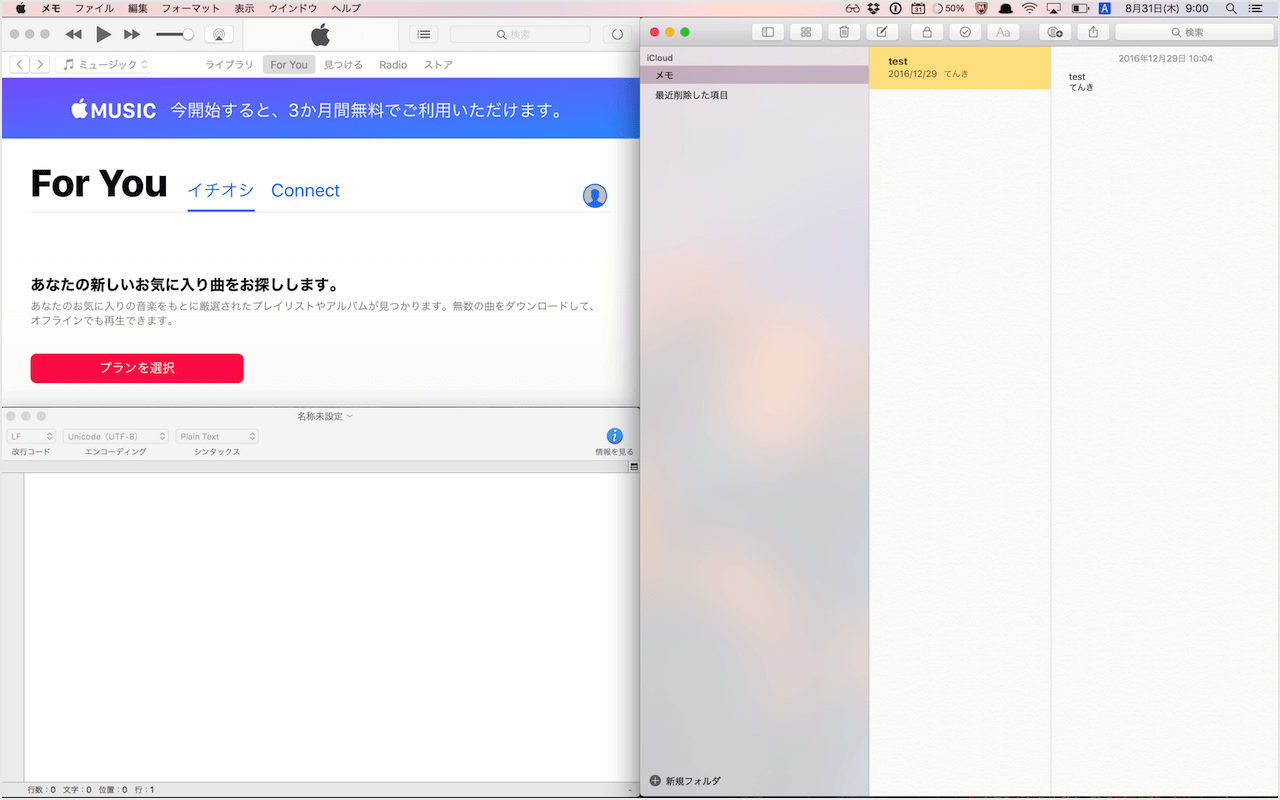Click the 情報を見る info icon
Screen dimensions: 1280x800
coord(615,436)
